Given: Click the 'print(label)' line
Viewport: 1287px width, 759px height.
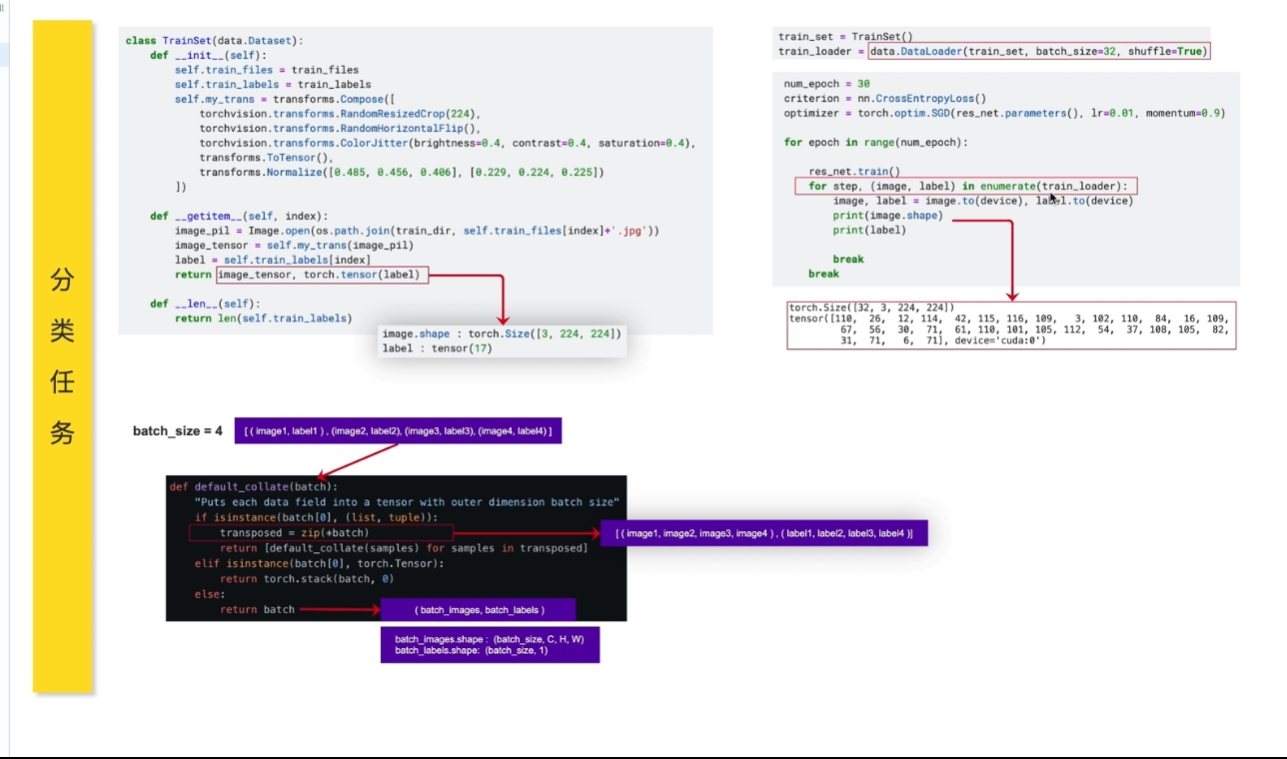Looking at the screenshot, I should [x=870, y=230].
